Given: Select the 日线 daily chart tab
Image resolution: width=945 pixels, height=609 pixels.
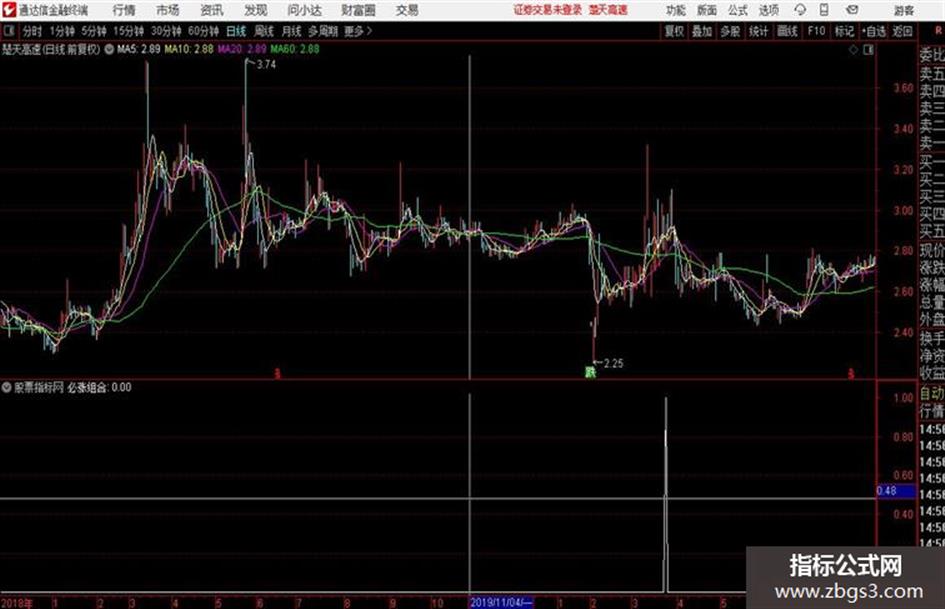Looking at the screenshot, I should [x=236, y=31].
